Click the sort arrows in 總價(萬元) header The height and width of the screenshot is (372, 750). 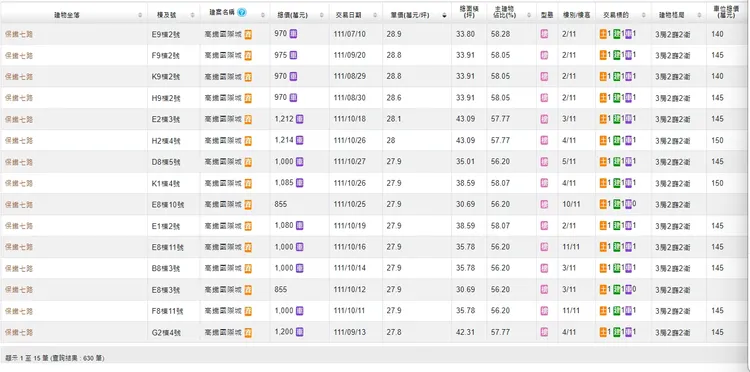pos(322,15)
